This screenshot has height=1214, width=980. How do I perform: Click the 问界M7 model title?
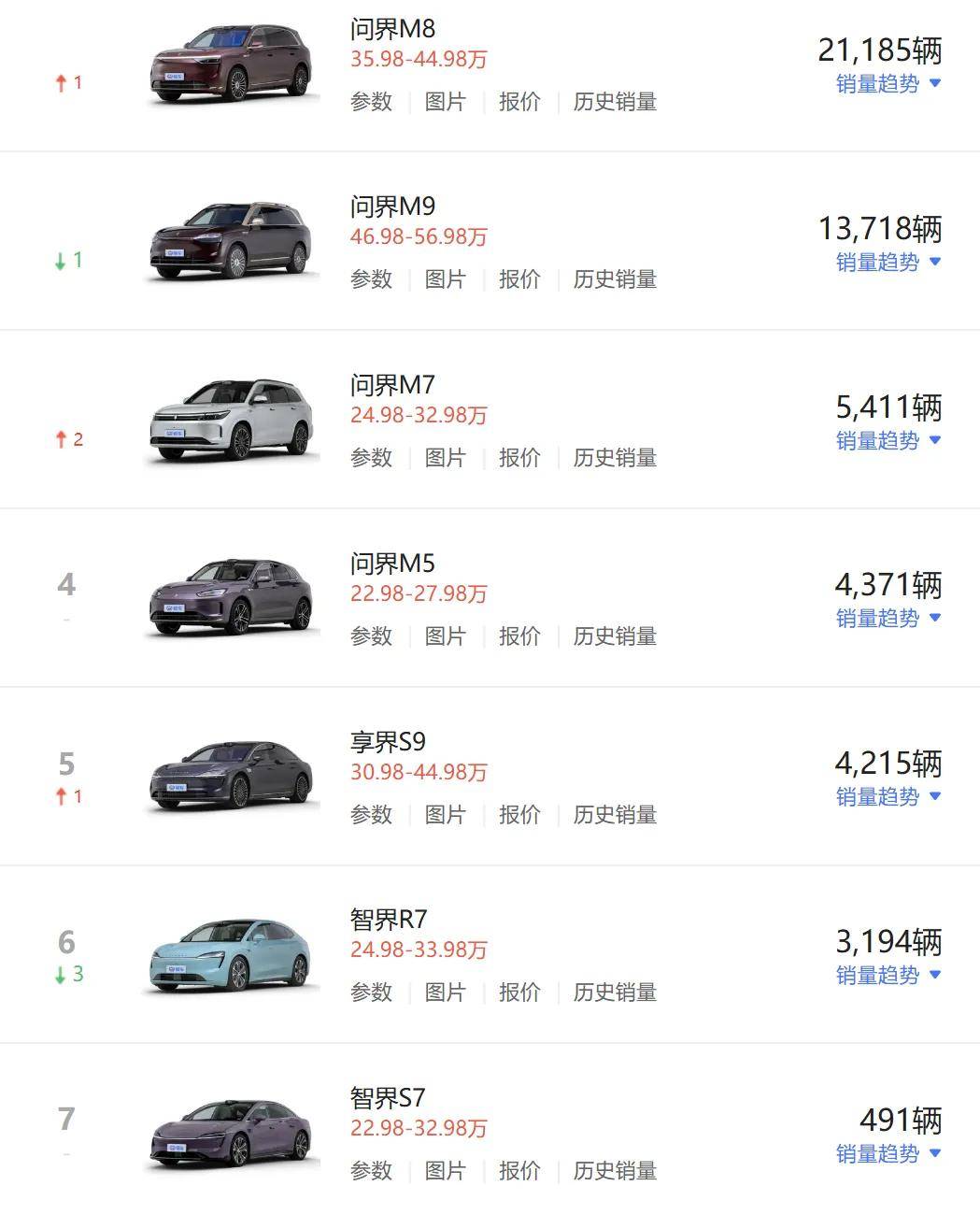click(x=392, y=385)
